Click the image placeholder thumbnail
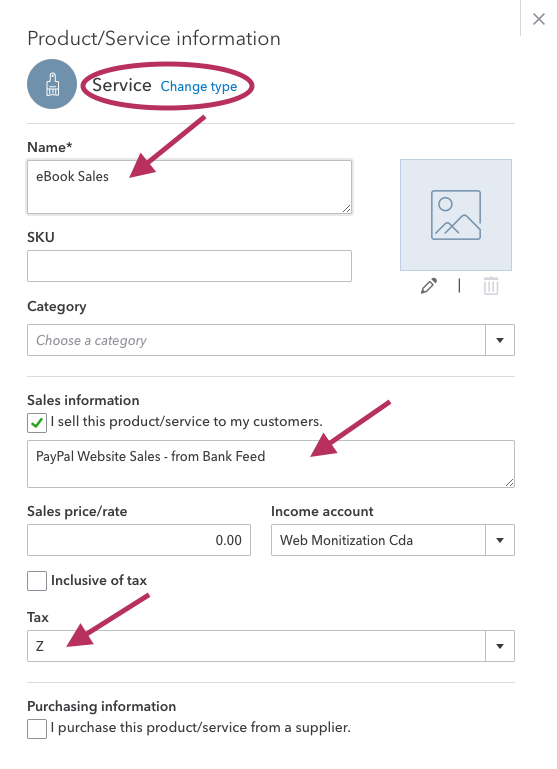 point(456,215)
